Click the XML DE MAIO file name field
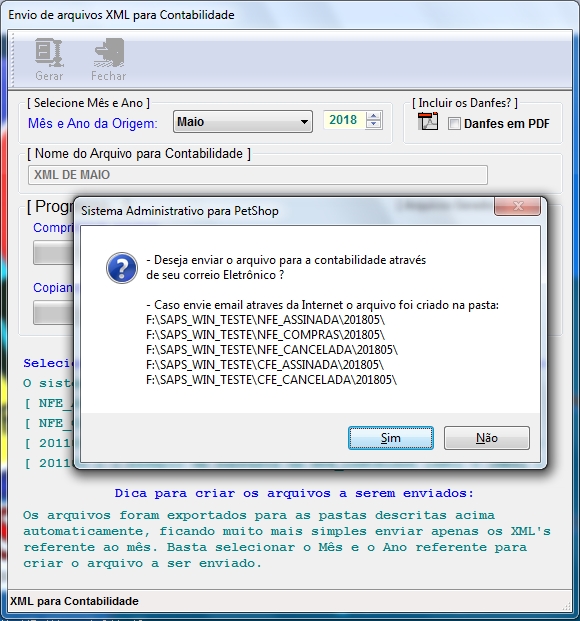The width and height of the screenshot is (580, 621). click(x=258, y=175)
